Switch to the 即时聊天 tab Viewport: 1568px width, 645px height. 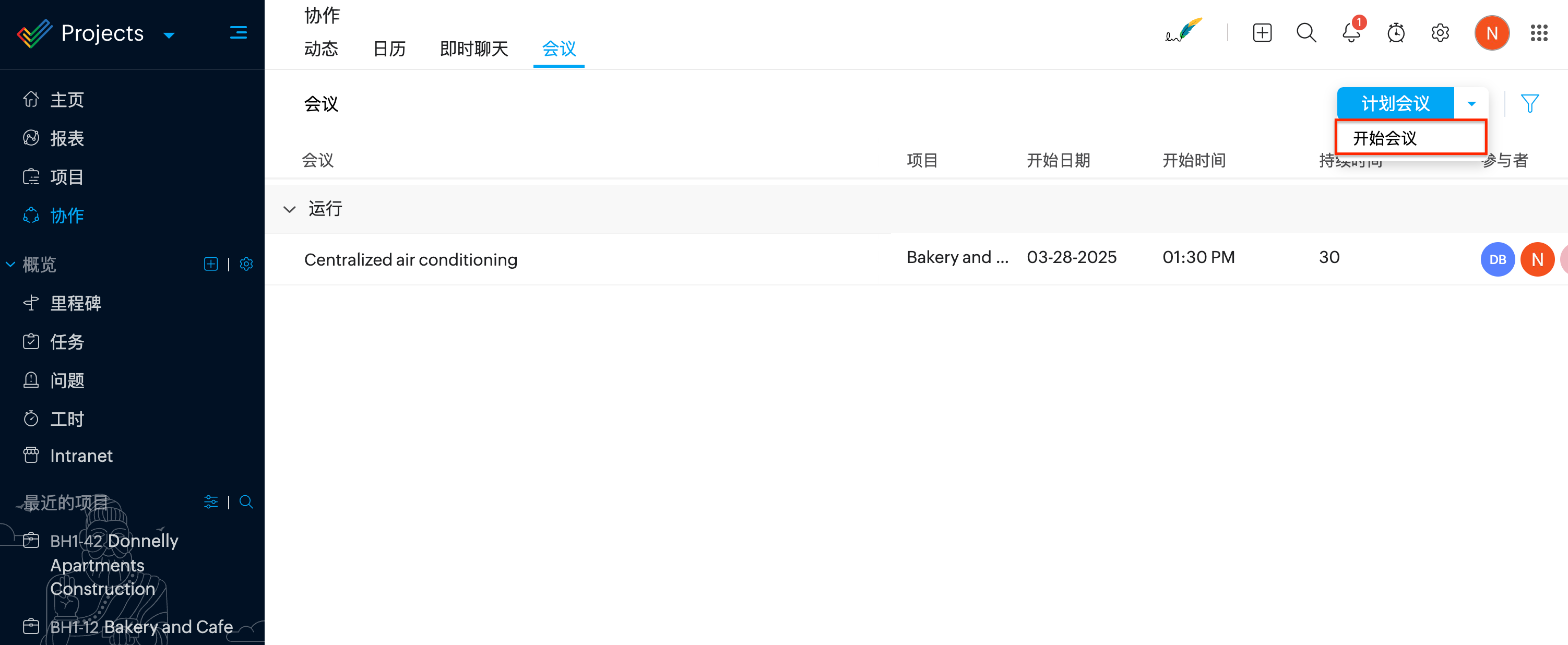click(x=473, y=49)
